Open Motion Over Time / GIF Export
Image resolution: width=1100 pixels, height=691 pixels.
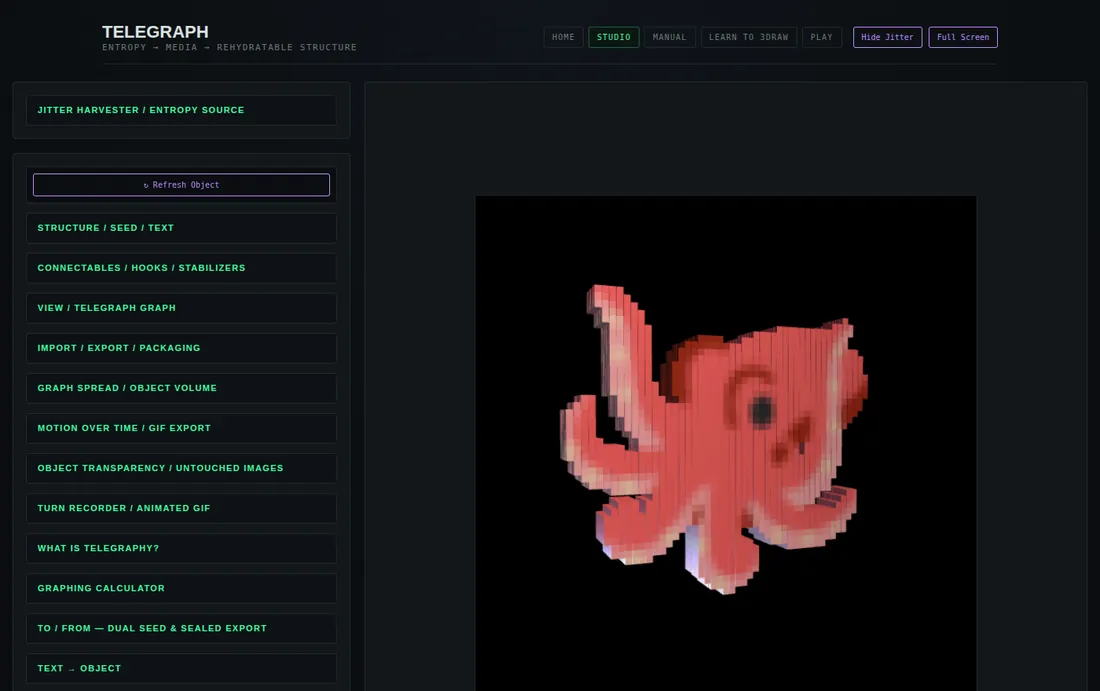coord(181,428)
